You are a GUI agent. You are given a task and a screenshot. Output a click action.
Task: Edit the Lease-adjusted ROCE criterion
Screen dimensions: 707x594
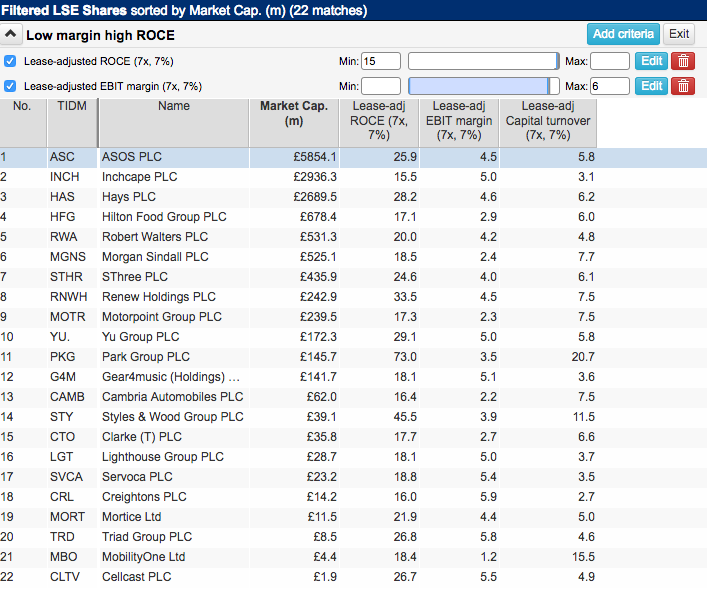651,61
